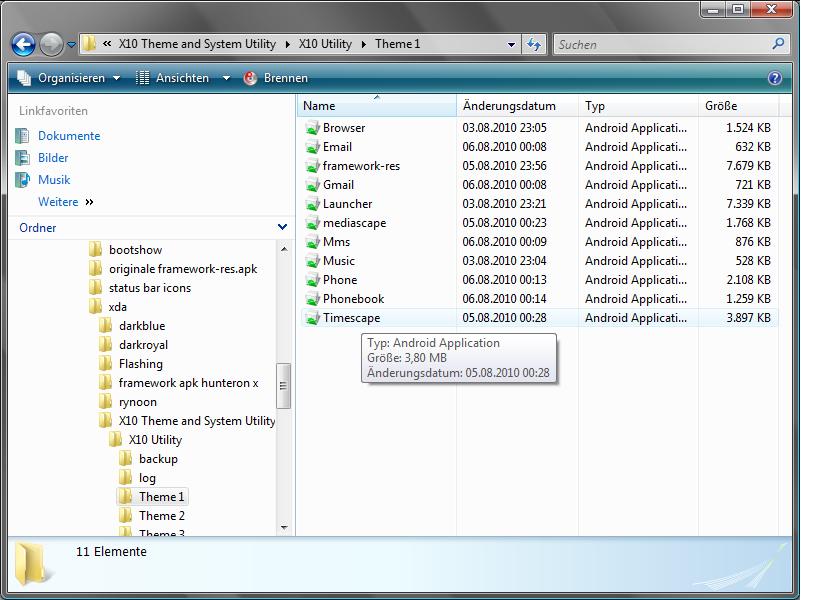Select the Gmail apk file icon
840x600 pixels.
[x=312, y=185]
